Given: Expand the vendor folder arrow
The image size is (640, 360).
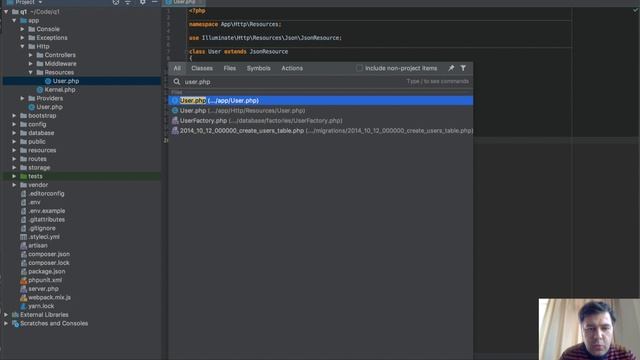Looking at the screenshot, I should pyautogui.click(x=14, y=185).
